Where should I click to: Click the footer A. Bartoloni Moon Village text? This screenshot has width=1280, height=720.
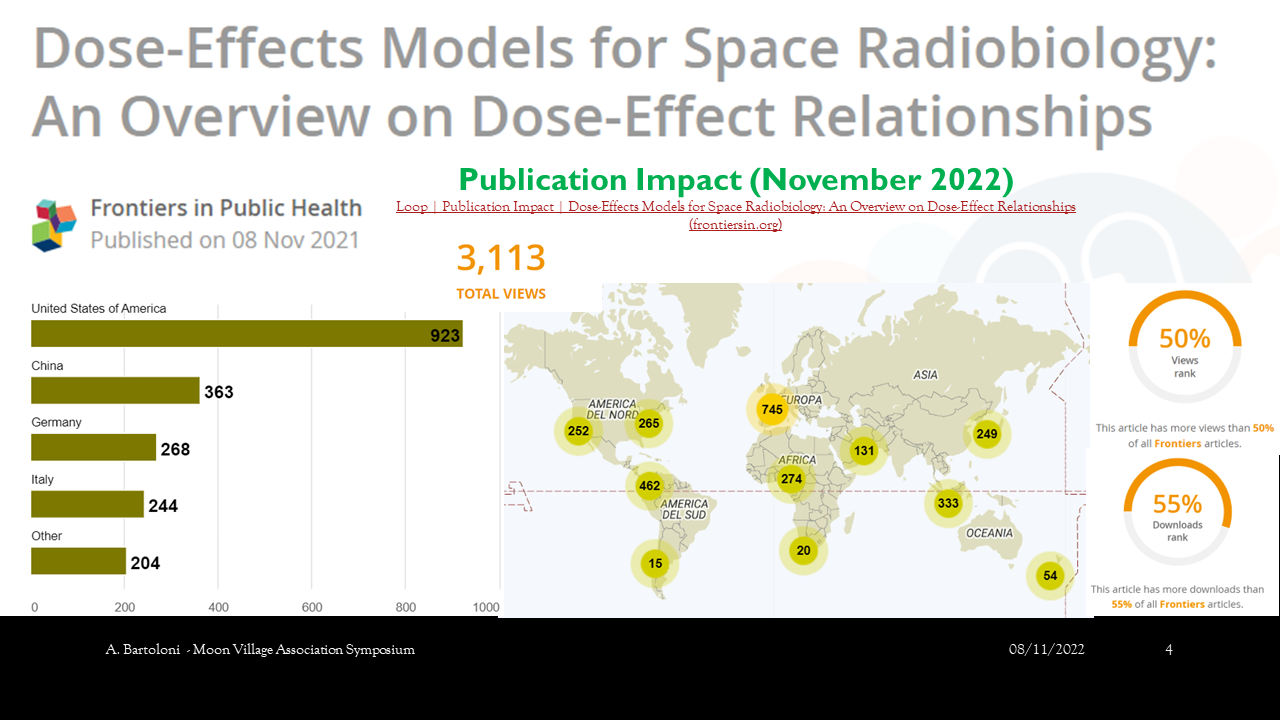[260, 650]
